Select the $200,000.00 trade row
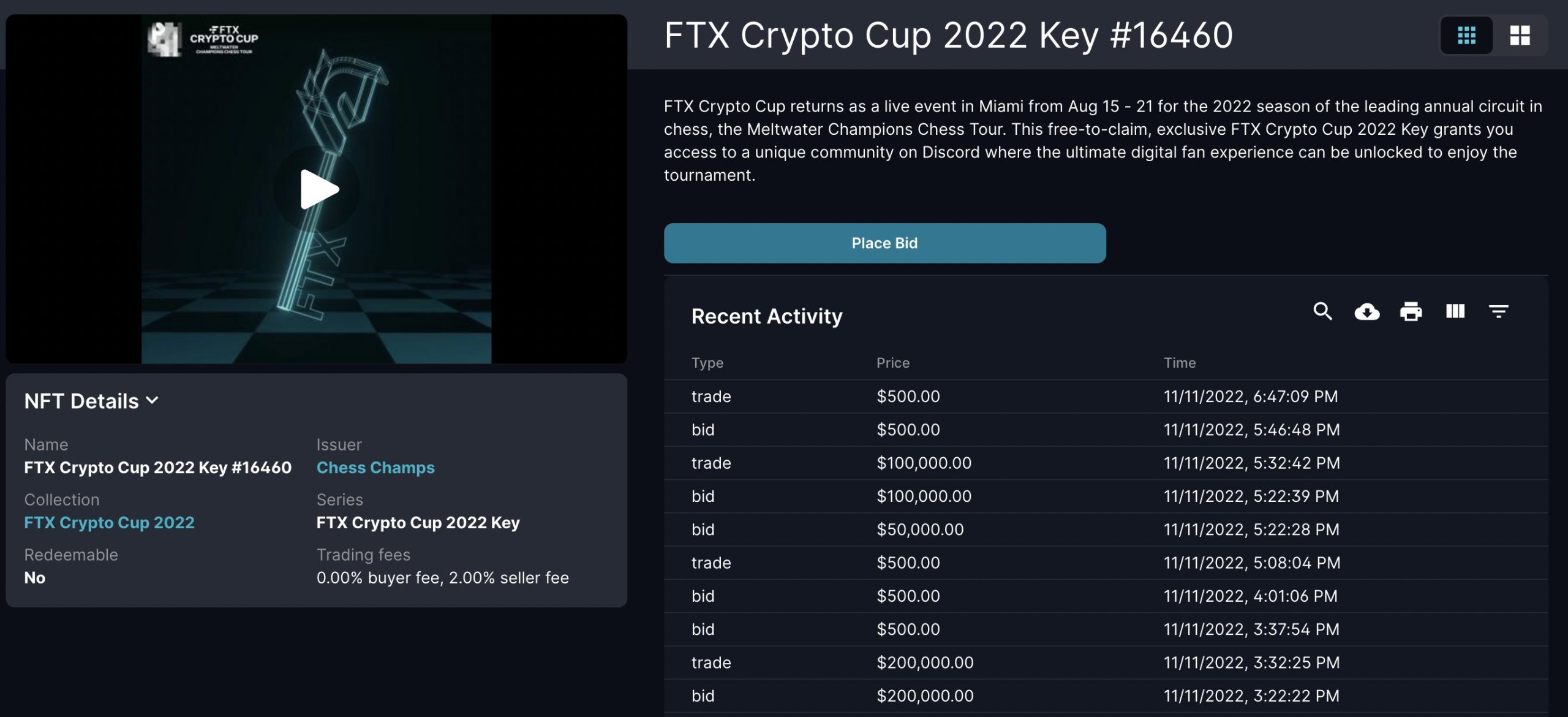Image resolution: width=1568 pixels, height=717 pixels. [1106, 662]
